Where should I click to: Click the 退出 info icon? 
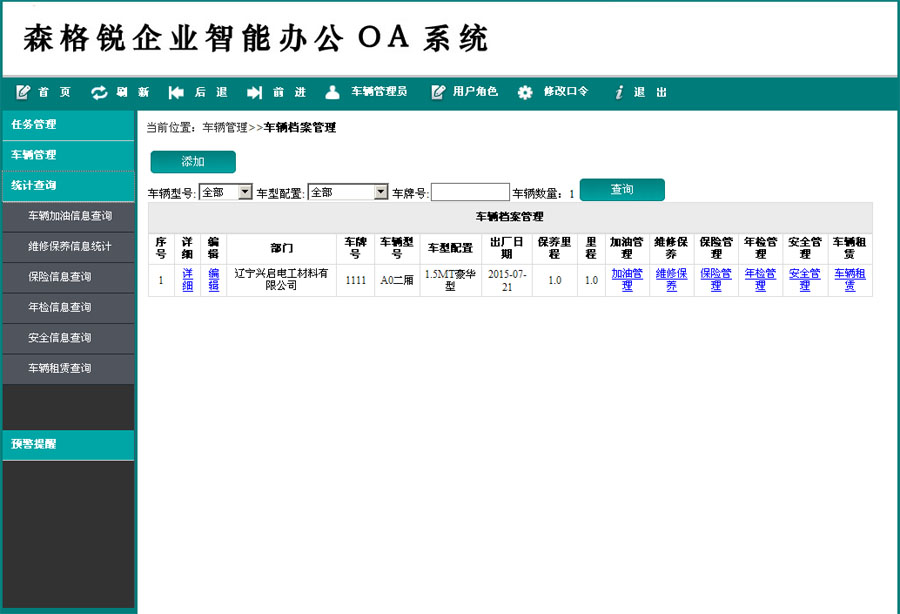click(x=619, y=92)
